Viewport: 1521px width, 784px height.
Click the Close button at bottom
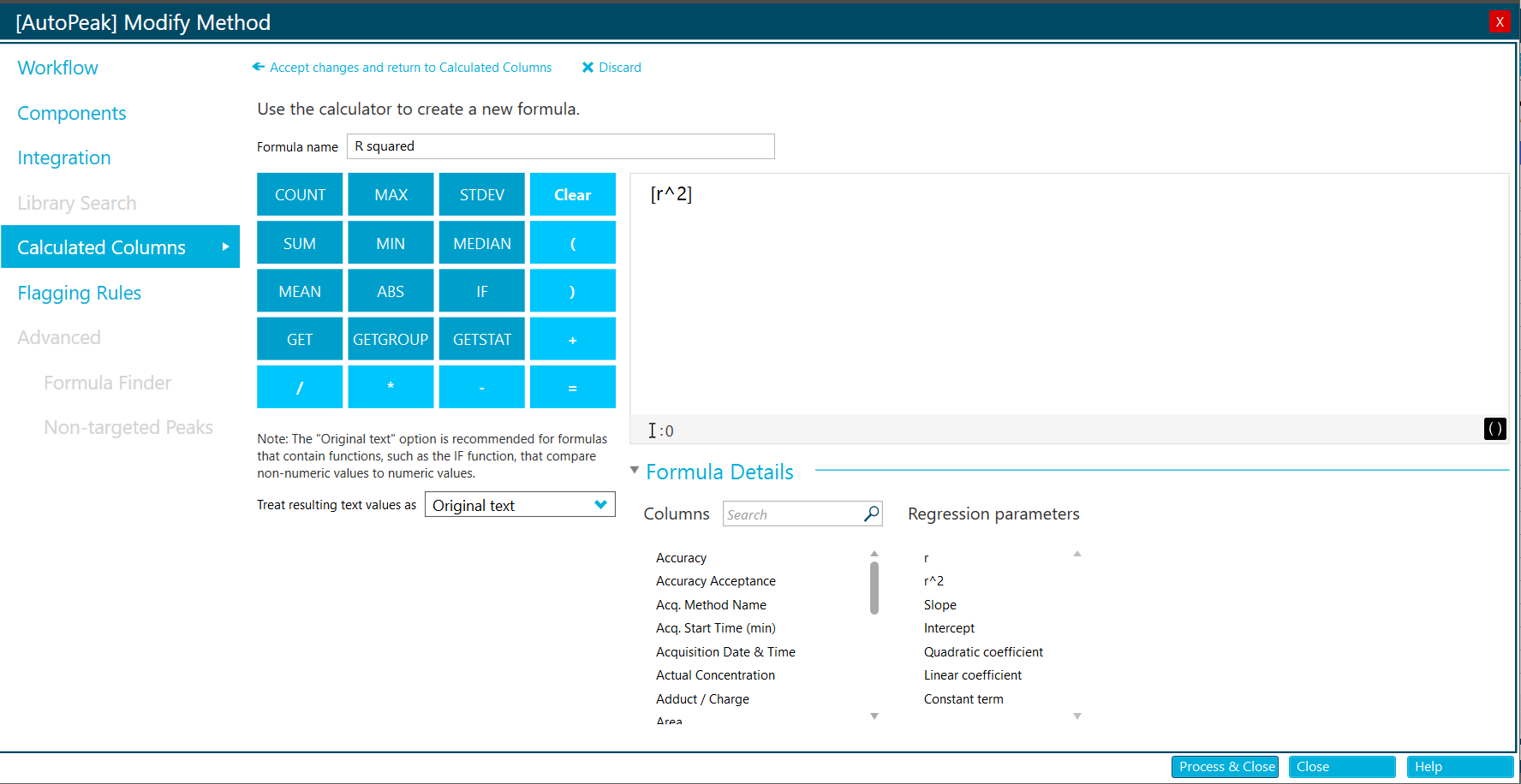[x=1342, y=767]
